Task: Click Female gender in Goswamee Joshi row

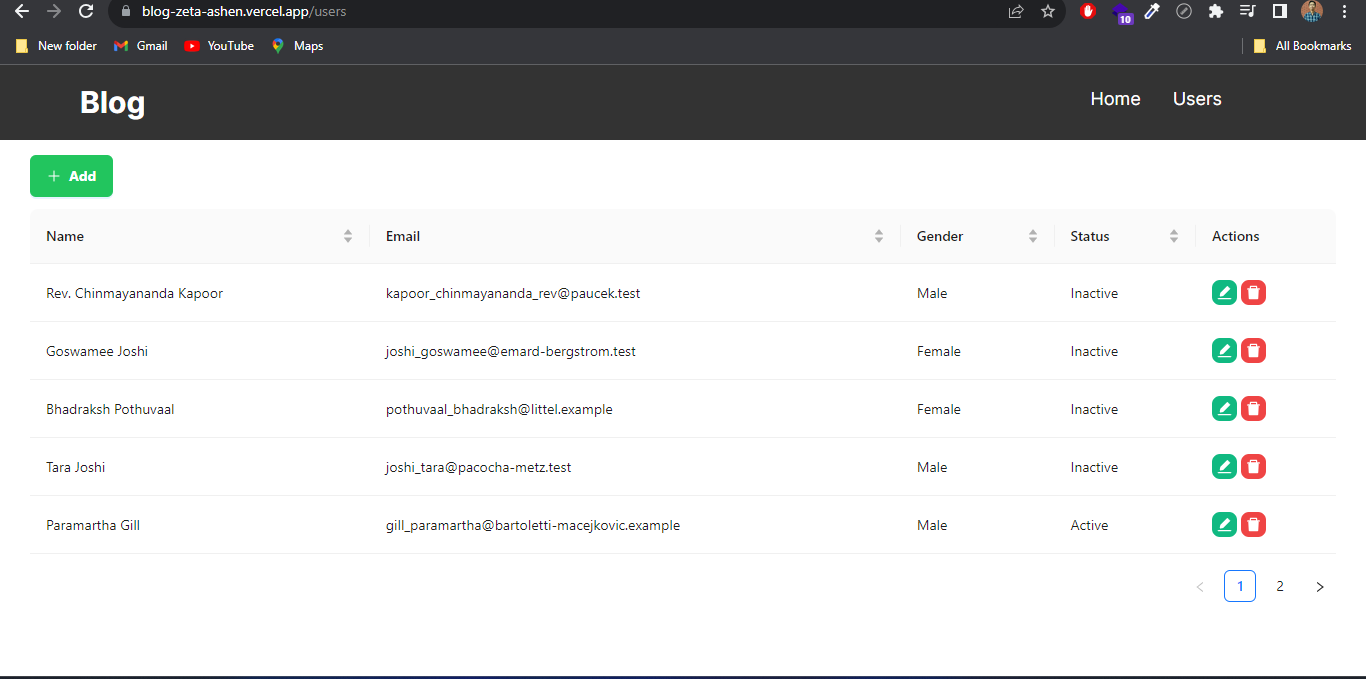Action: coord(939,351)
